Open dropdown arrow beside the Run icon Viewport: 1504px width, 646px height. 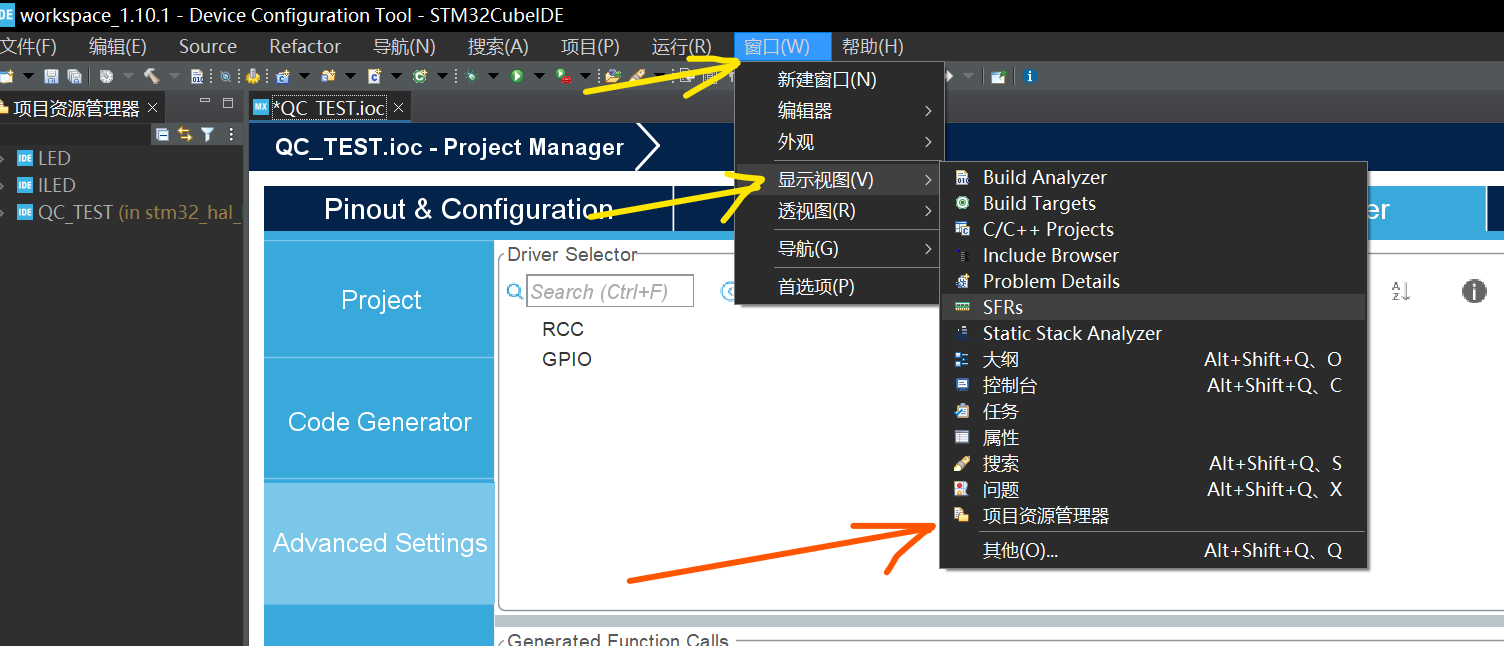coord(540,76)
